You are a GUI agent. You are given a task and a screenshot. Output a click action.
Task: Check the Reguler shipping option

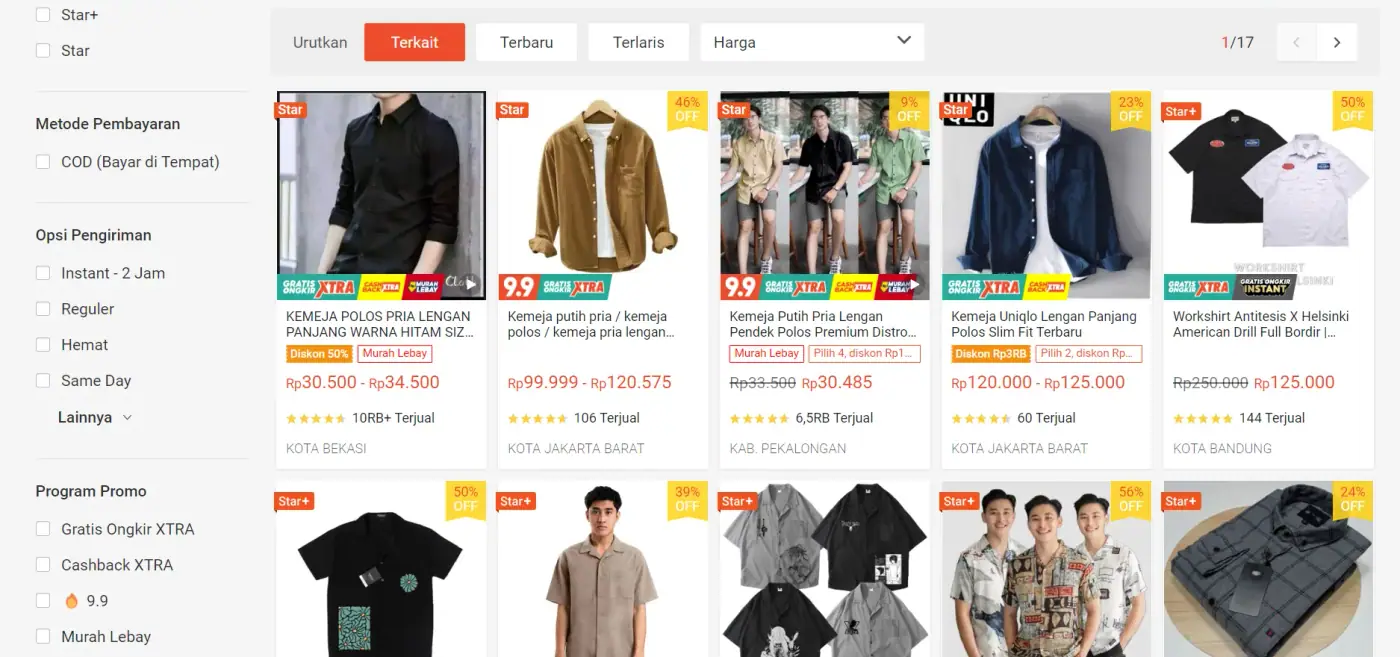(43, 309)
